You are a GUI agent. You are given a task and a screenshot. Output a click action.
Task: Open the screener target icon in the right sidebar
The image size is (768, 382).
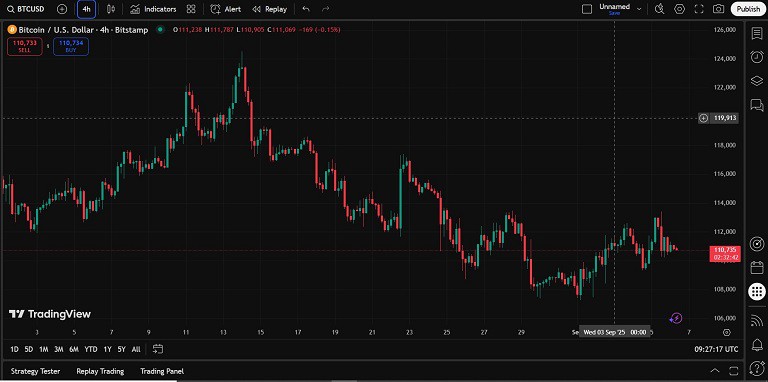pos(757,244)
